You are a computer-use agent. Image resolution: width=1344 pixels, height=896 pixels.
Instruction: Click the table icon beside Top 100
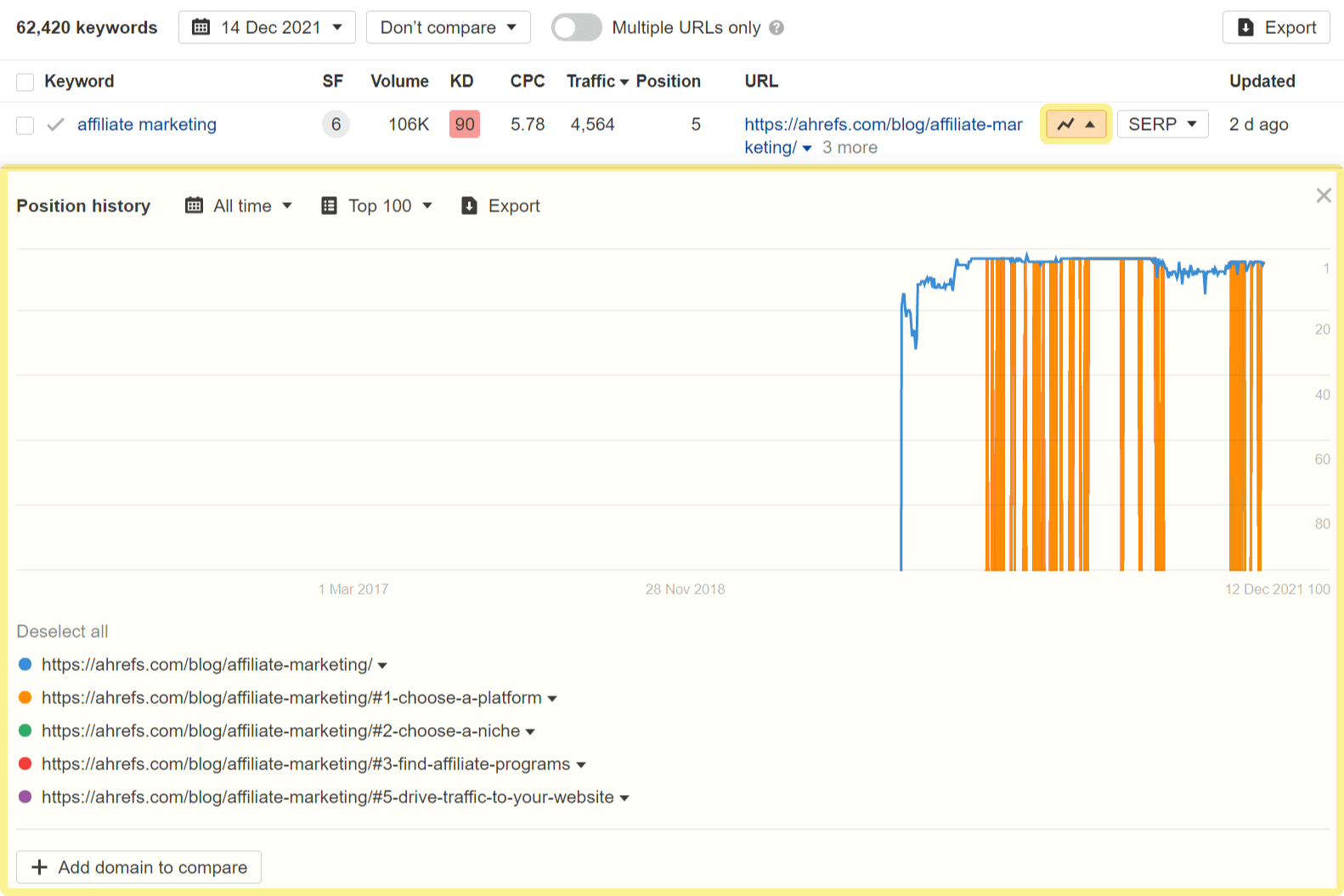tap(329, 206)
